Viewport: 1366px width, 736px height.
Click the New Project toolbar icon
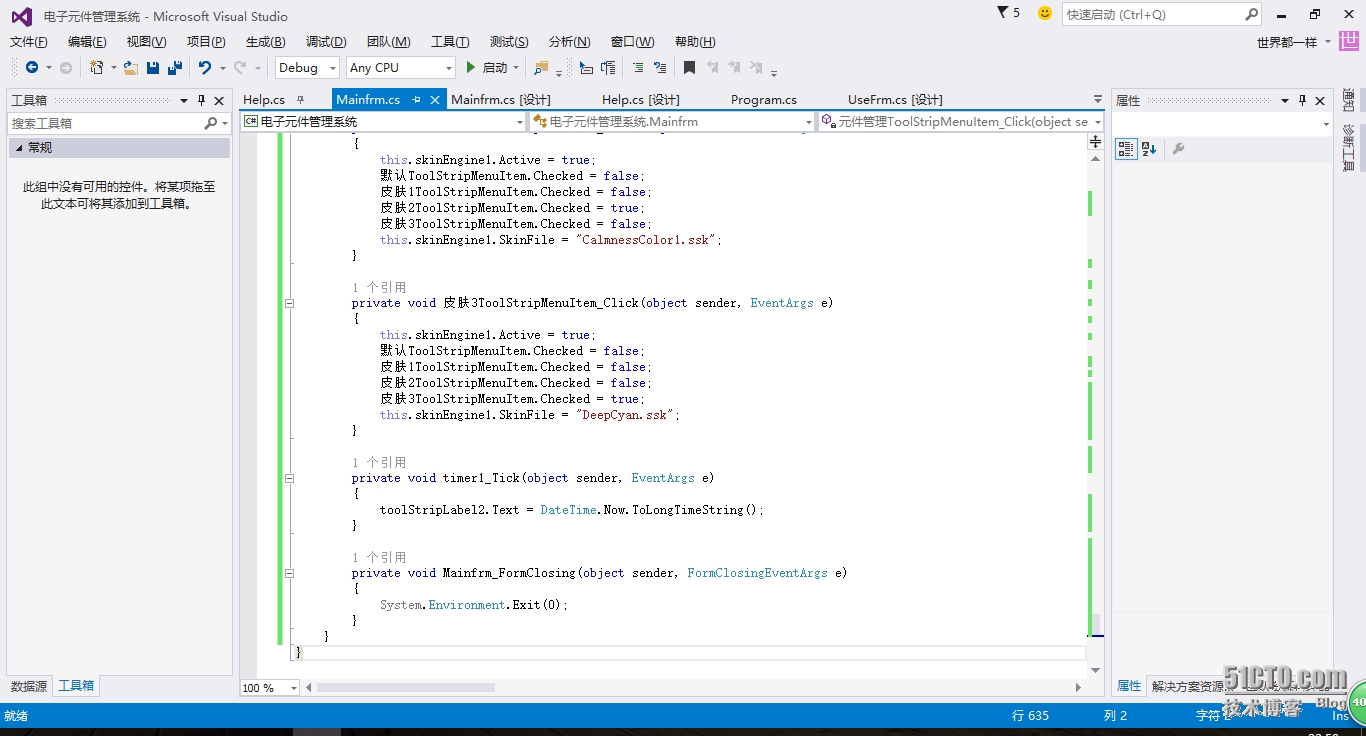point(97,68)
